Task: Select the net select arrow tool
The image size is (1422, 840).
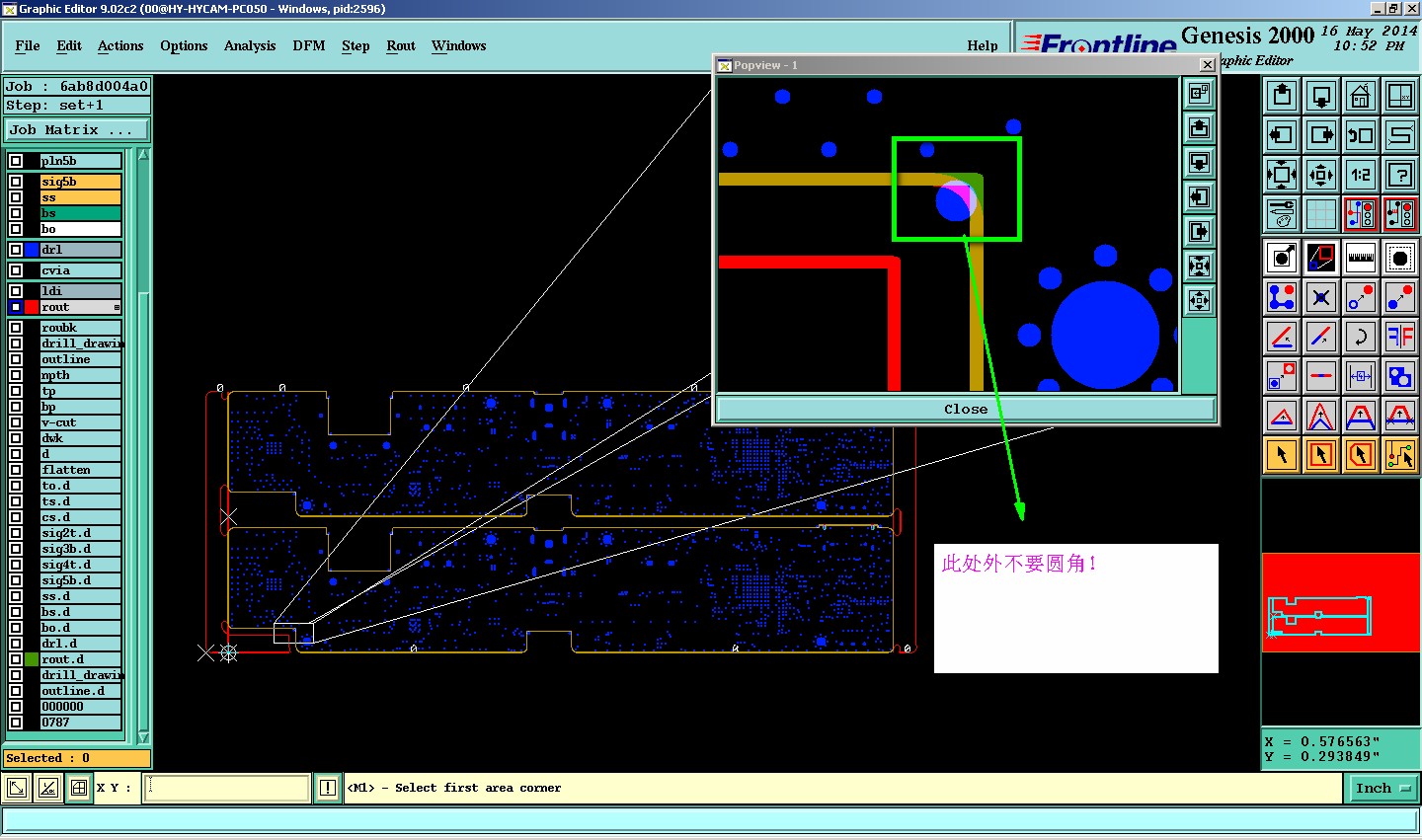Action: (1400, 455)
